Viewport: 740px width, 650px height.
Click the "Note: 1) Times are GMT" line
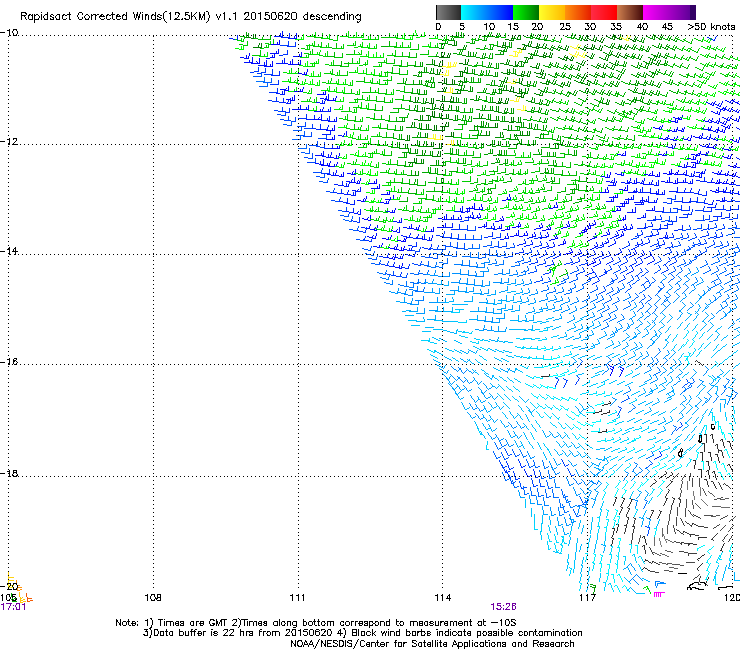(316, 623)
